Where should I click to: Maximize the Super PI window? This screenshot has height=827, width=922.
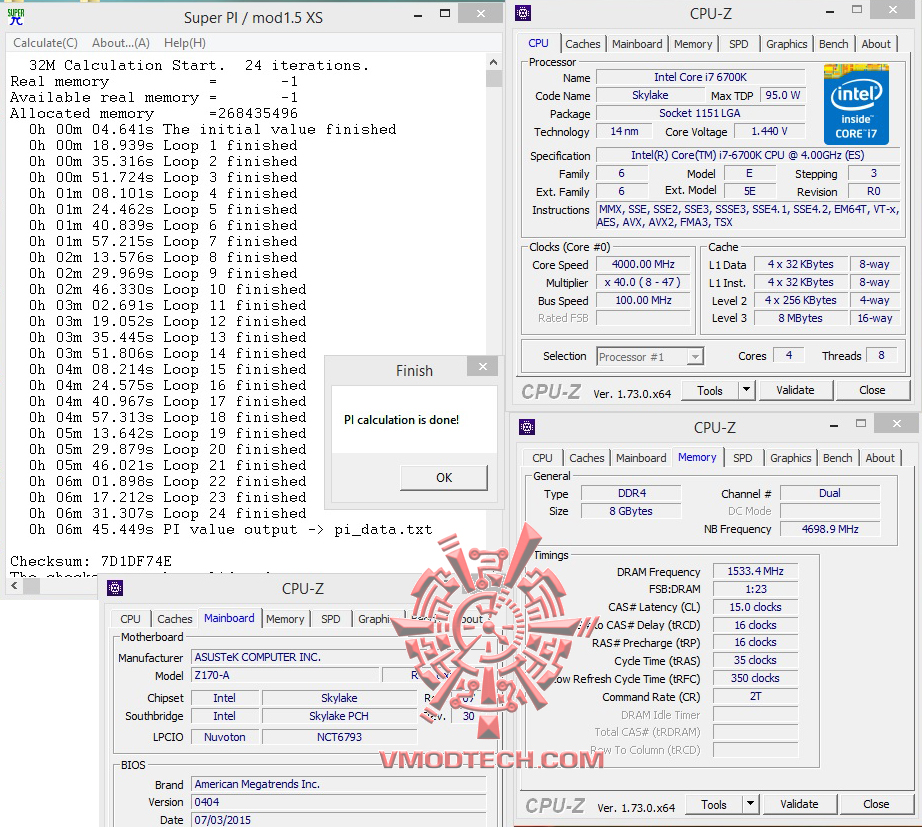(445, 14)
